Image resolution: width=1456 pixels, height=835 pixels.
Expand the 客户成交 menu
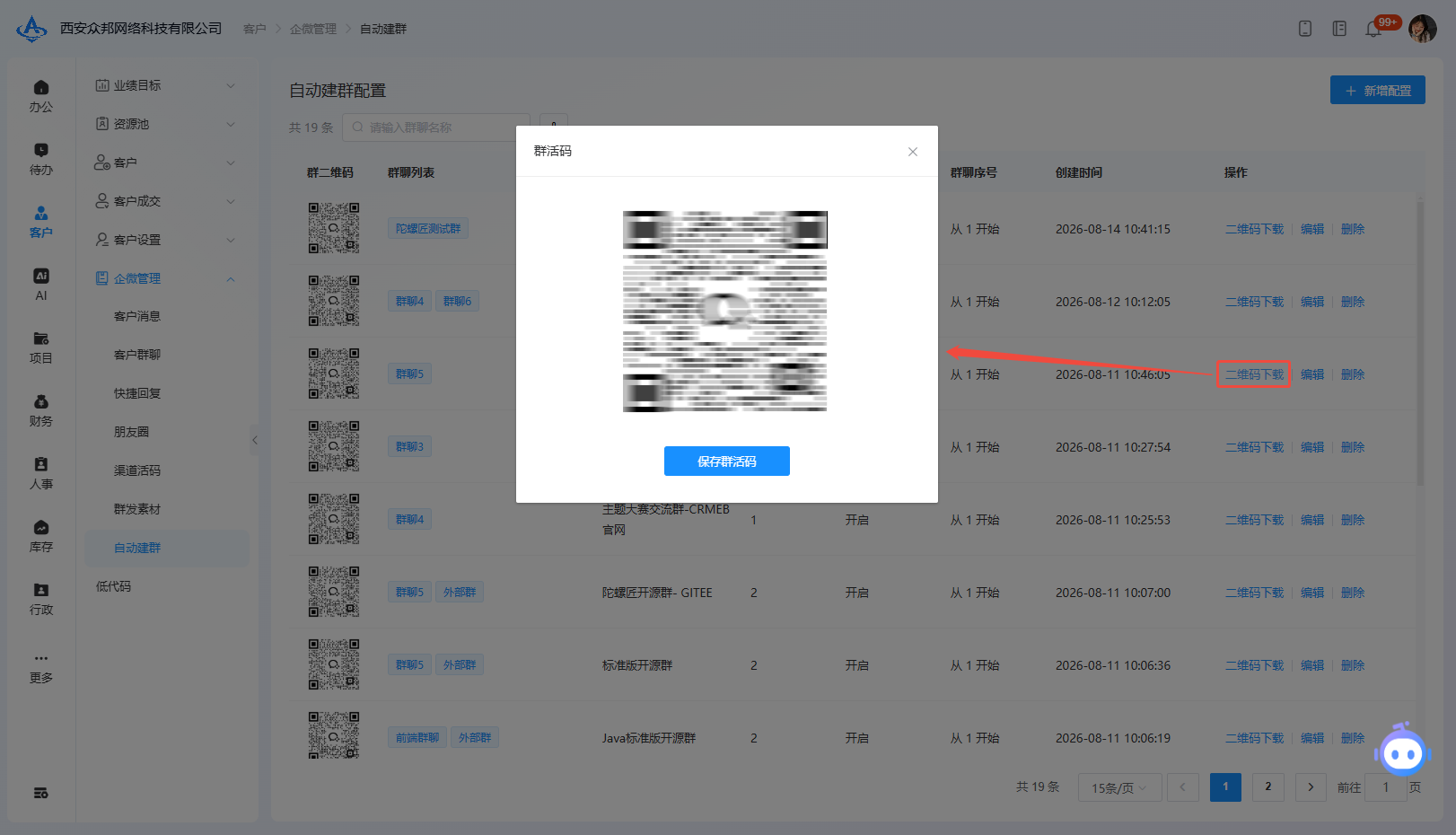point(166,201)
